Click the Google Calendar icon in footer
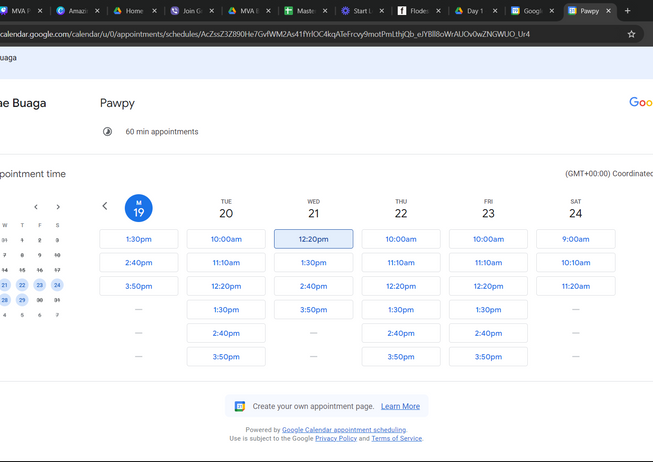 (x=240, y=406)
